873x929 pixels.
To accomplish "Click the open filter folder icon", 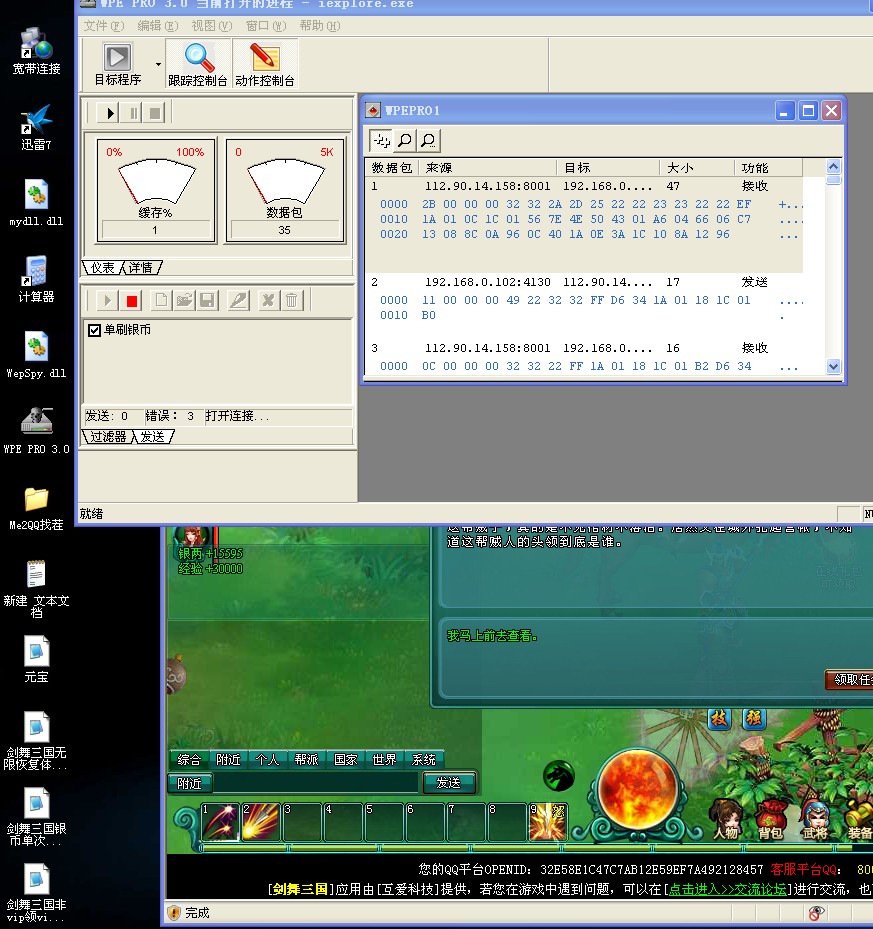I will (x=184, y=300).
